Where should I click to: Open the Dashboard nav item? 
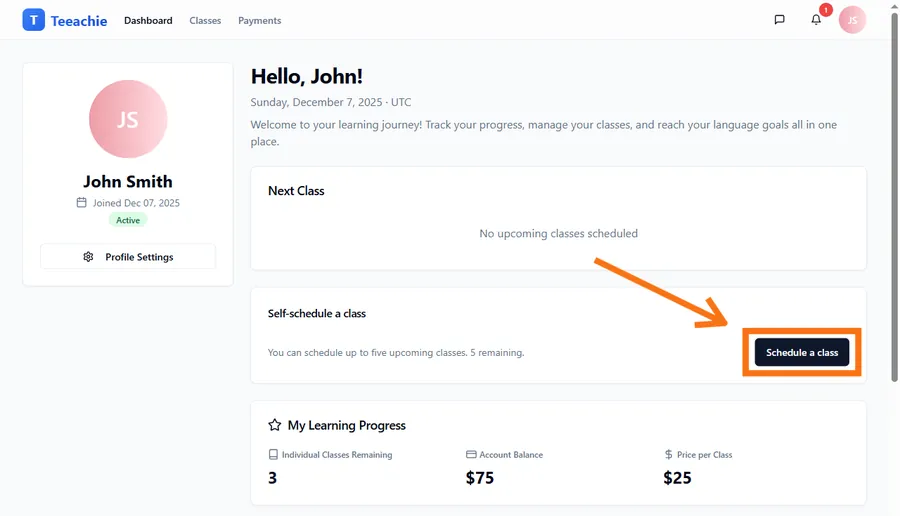tap(148, 20)
